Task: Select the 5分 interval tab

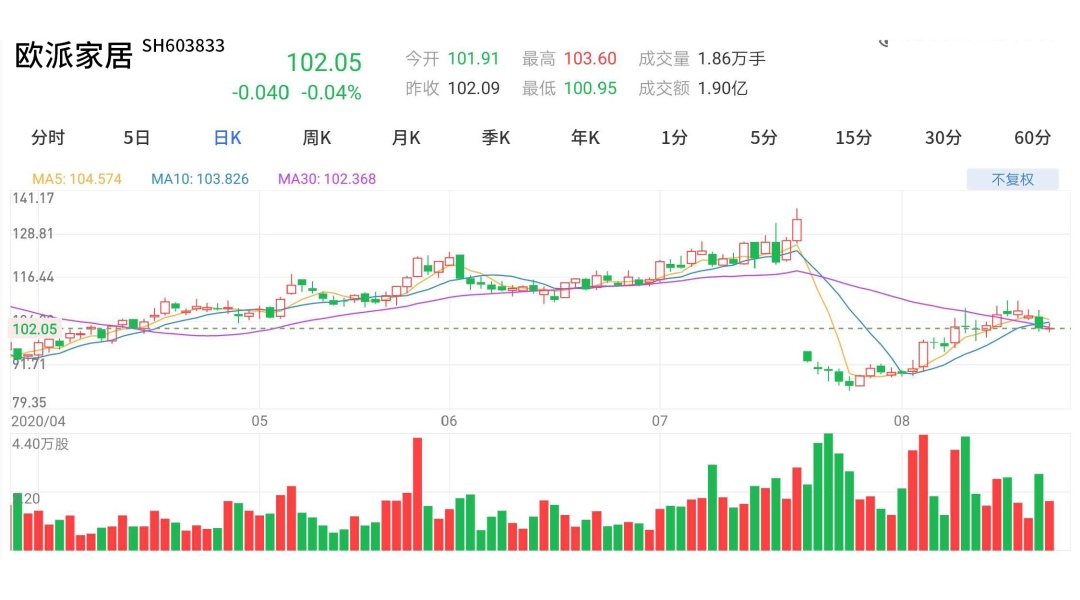Action: pyautogui.click(x=764, y=138)
